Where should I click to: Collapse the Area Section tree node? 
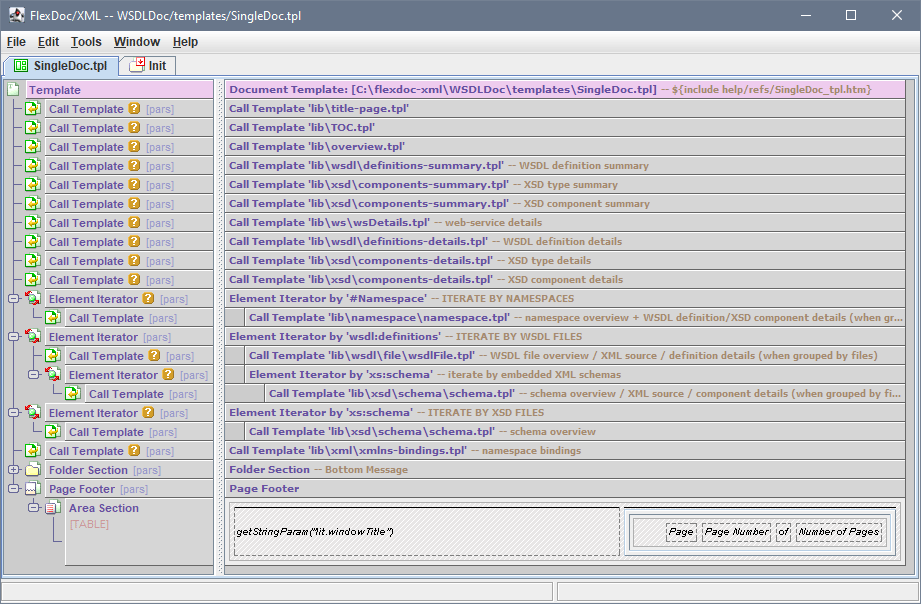[33, 508]
